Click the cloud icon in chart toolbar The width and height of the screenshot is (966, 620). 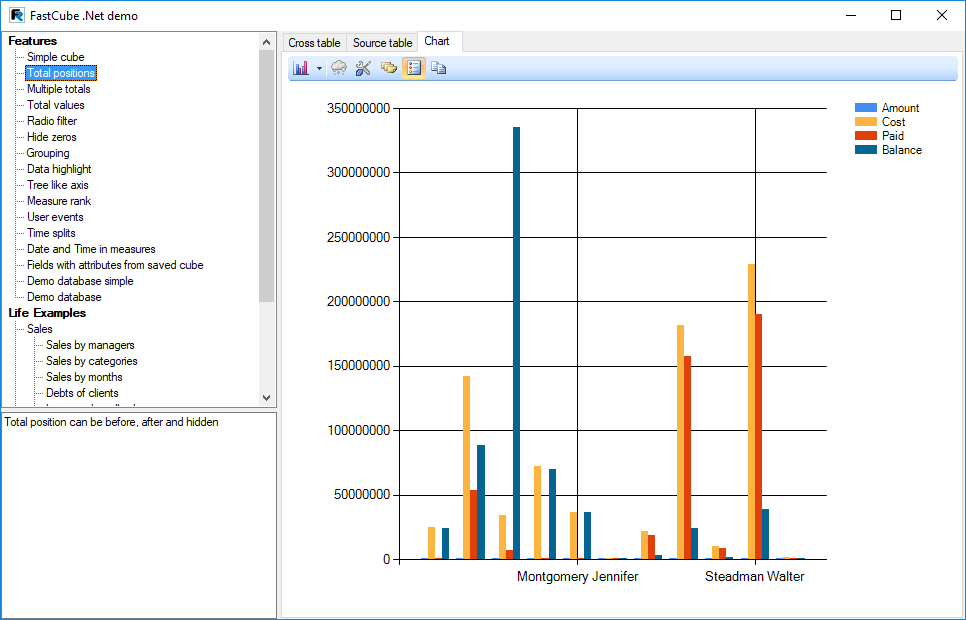click(x=339, y=68)
